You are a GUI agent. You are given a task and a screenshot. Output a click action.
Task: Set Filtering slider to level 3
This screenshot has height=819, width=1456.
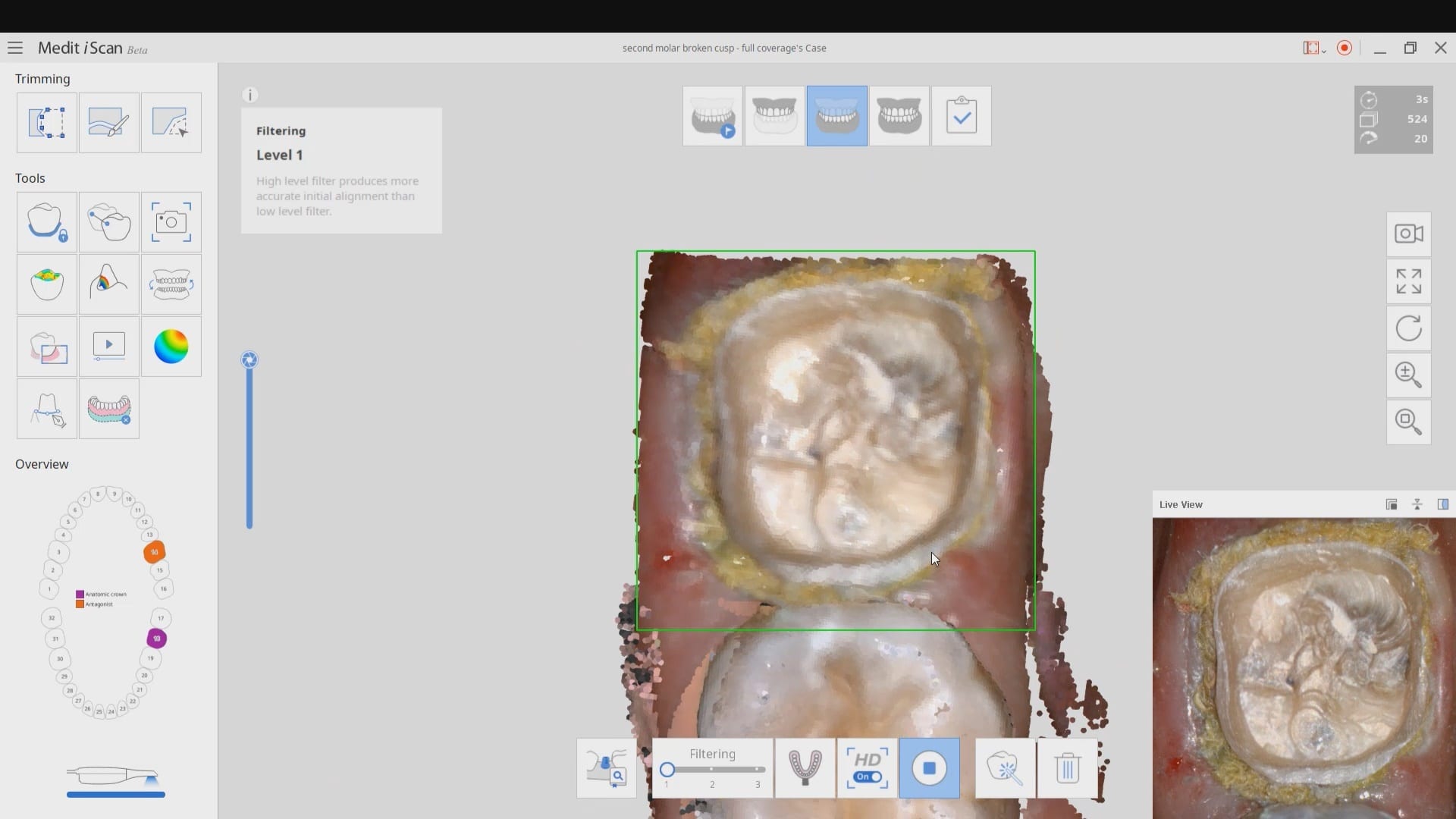758,770
